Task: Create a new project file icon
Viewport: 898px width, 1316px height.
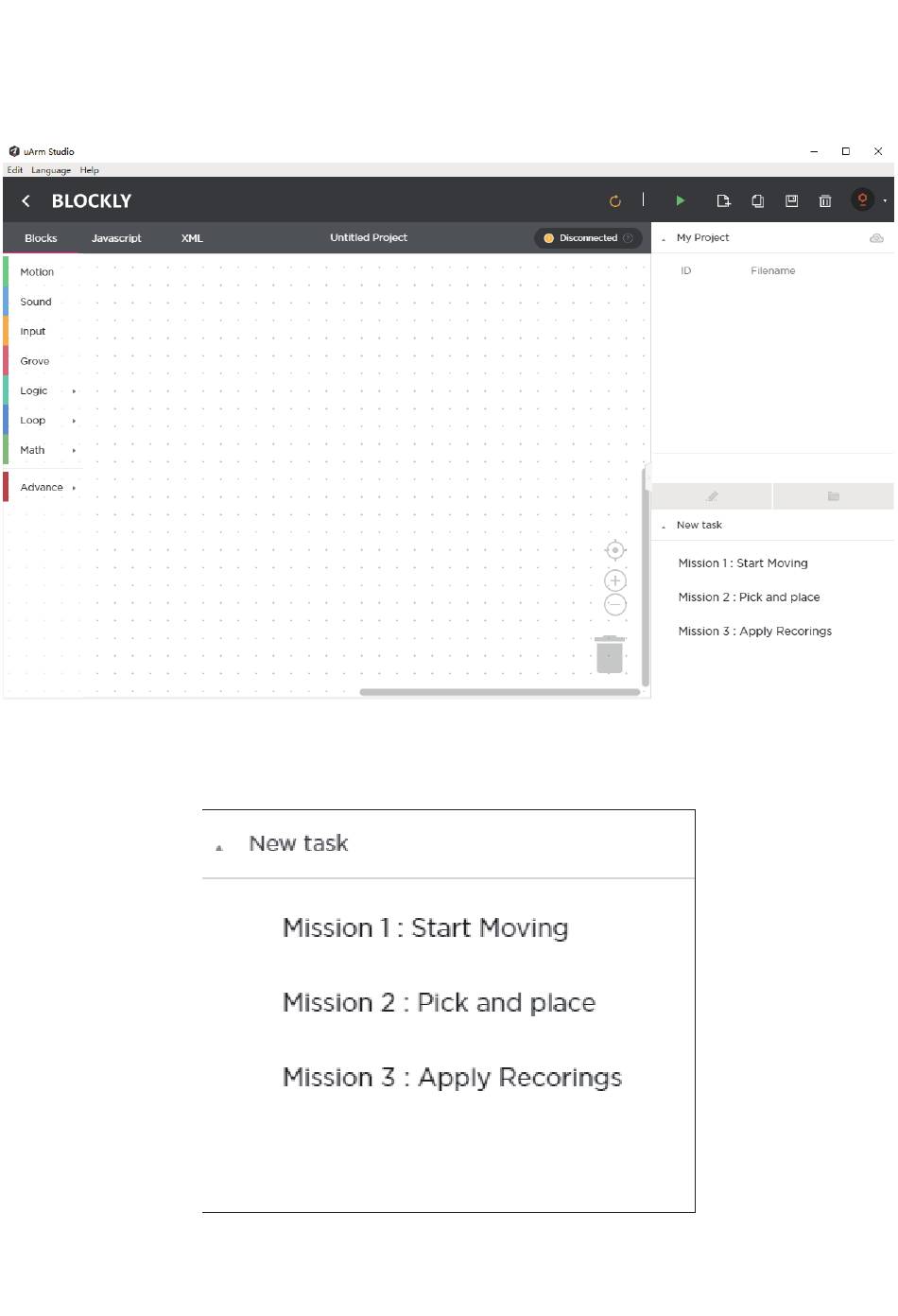Action: pos(723,200)
